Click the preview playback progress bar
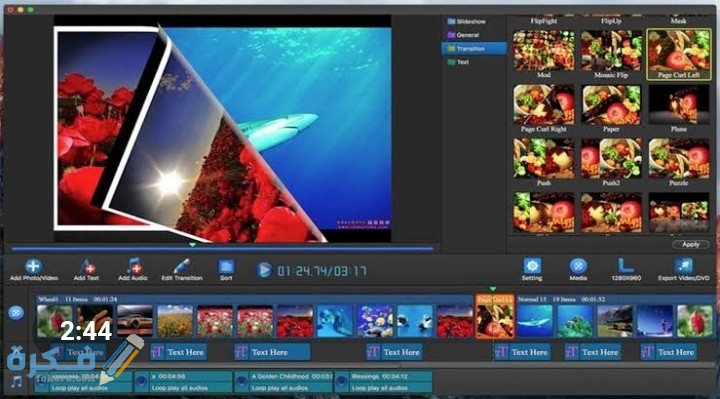720x399 pixels. pos(222,249)
